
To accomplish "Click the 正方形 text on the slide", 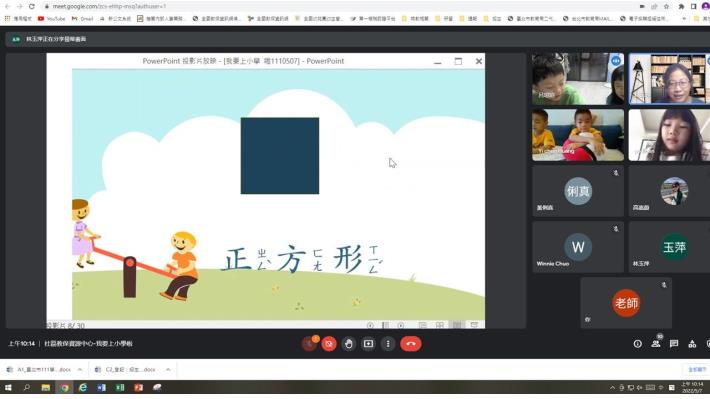I will (x=303, y=259).
